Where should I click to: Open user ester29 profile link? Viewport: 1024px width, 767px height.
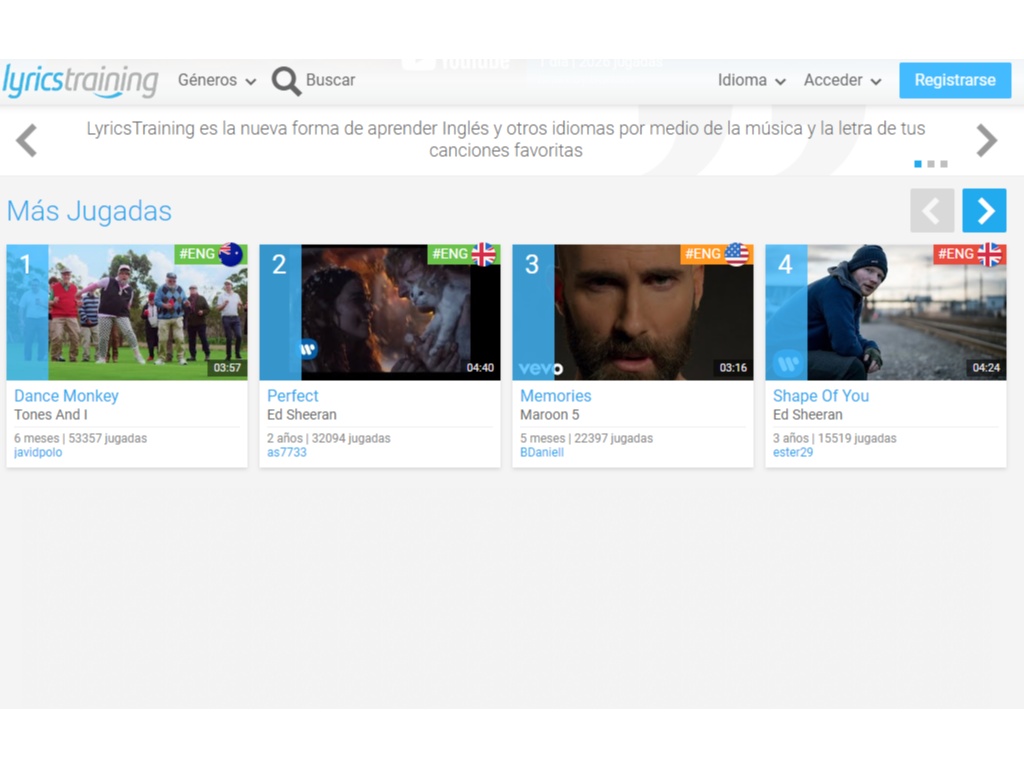[793, 452]
